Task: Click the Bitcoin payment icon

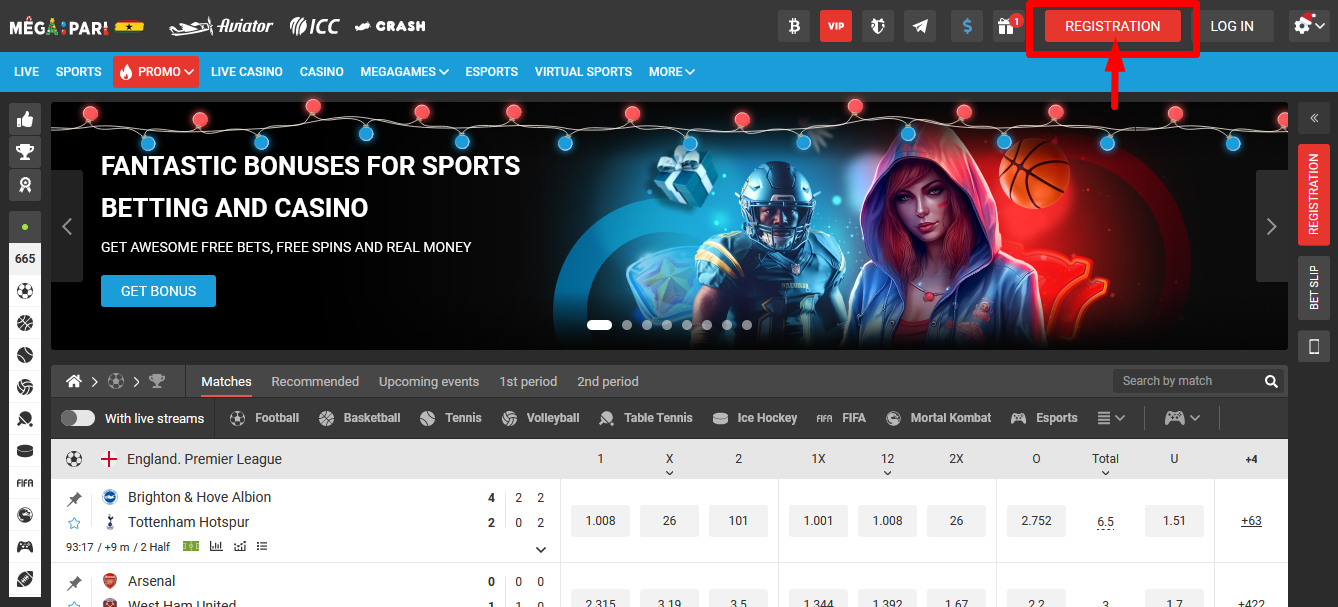Action: tap(794, 26)
